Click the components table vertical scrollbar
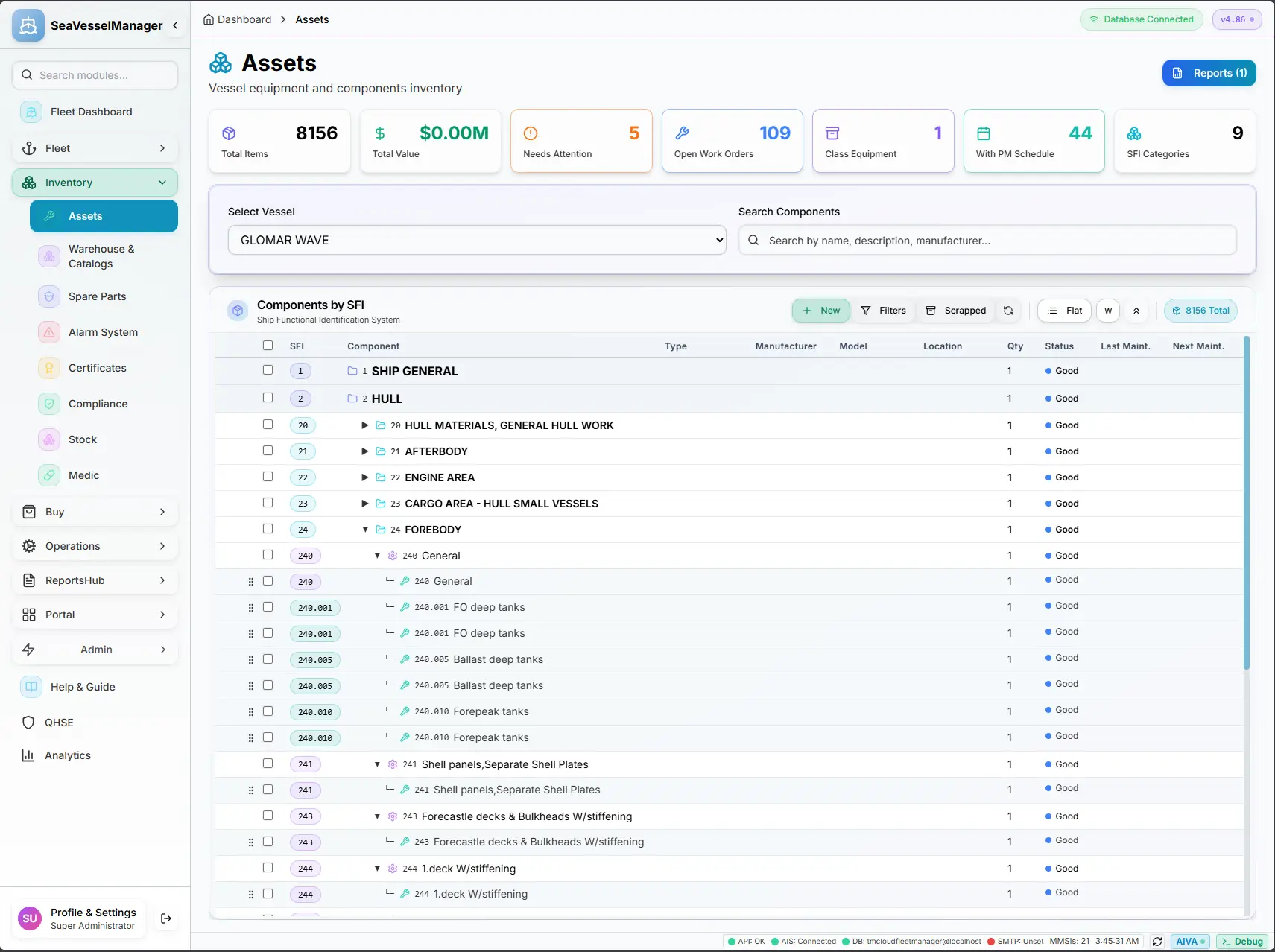Screen dimensions: 1275x952 coord(1247,504)
